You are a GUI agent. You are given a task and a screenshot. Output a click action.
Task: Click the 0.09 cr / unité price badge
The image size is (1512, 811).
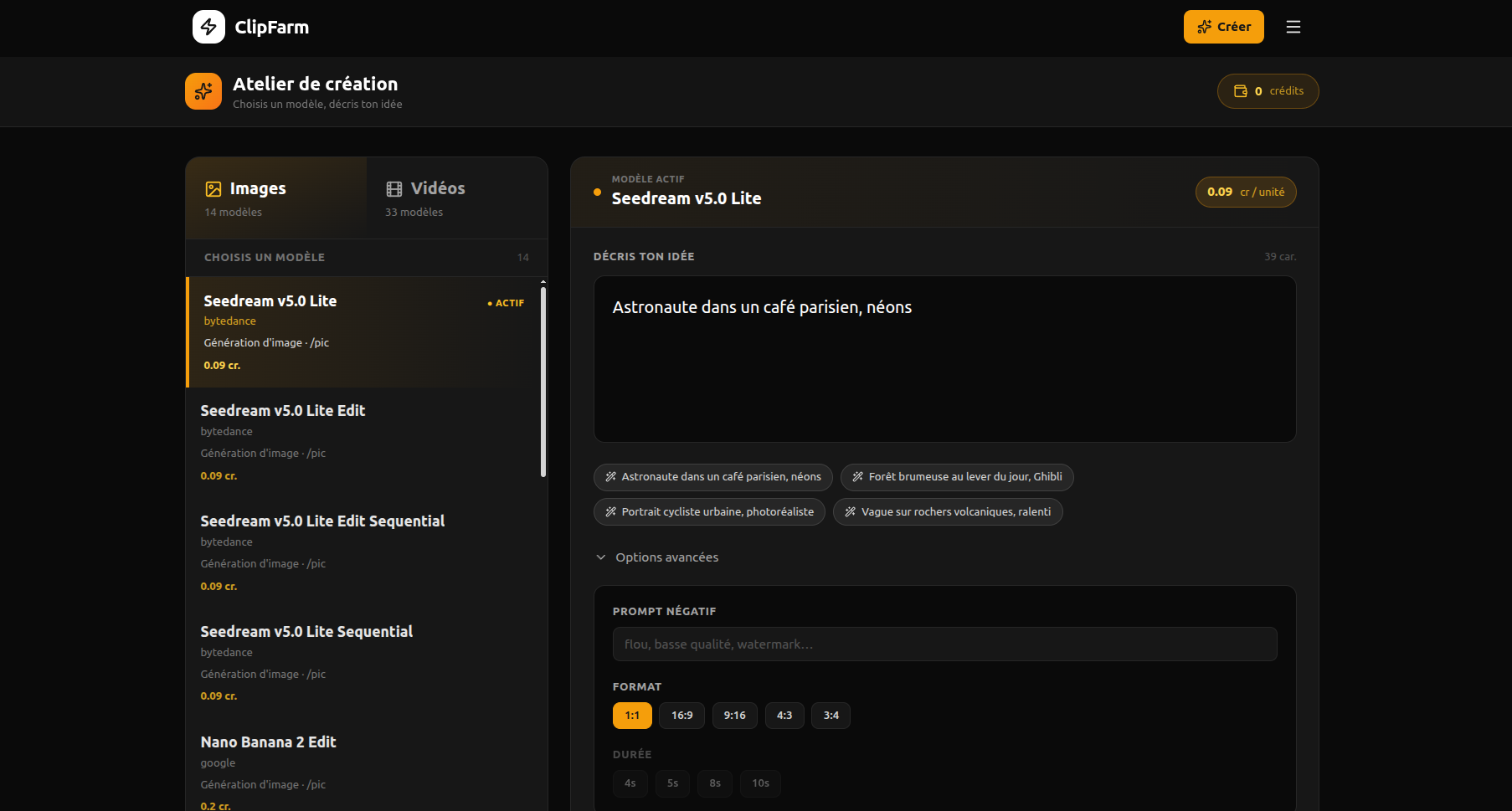point(1246,192)
